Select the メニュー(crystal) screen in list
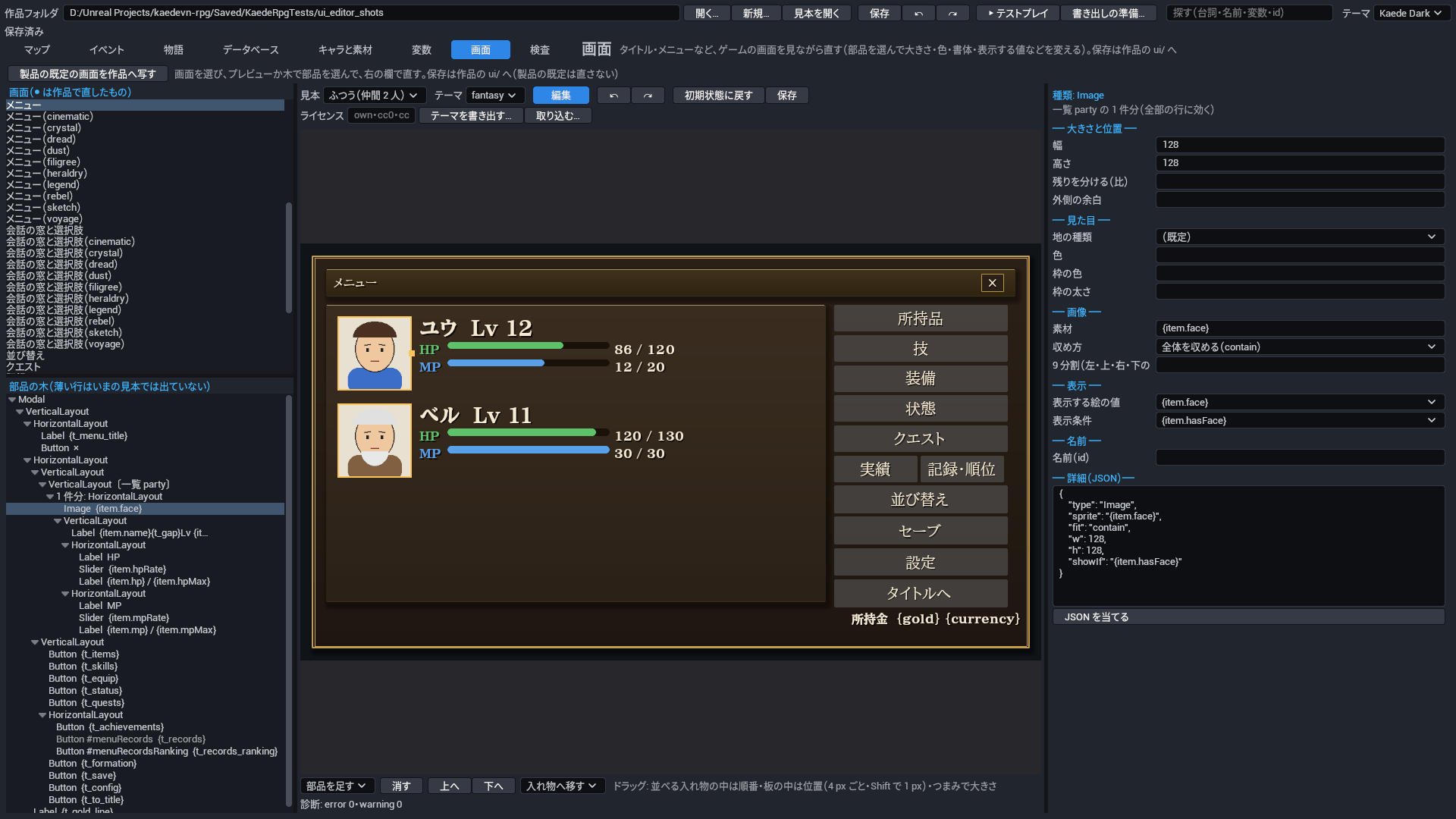 145,128
